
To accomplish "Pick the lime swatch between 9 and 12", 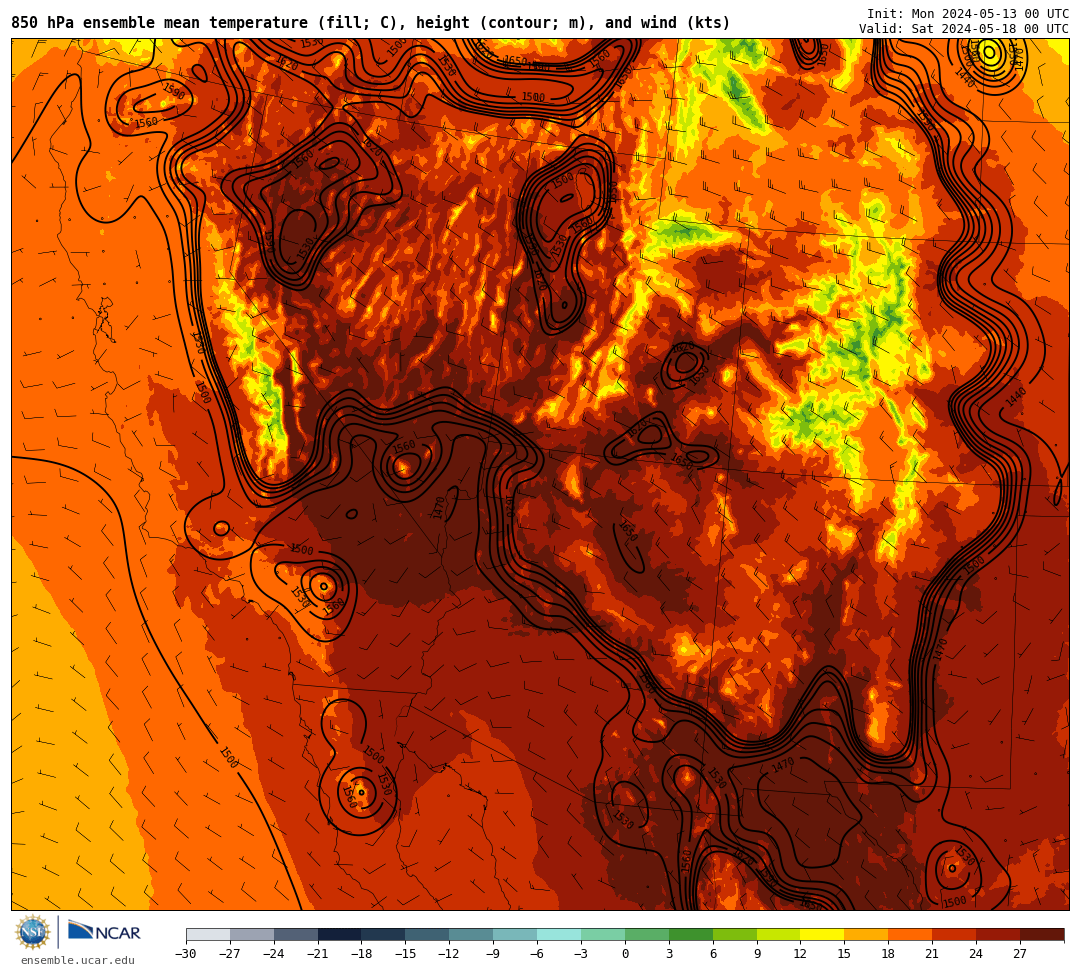I will (779, 934).
